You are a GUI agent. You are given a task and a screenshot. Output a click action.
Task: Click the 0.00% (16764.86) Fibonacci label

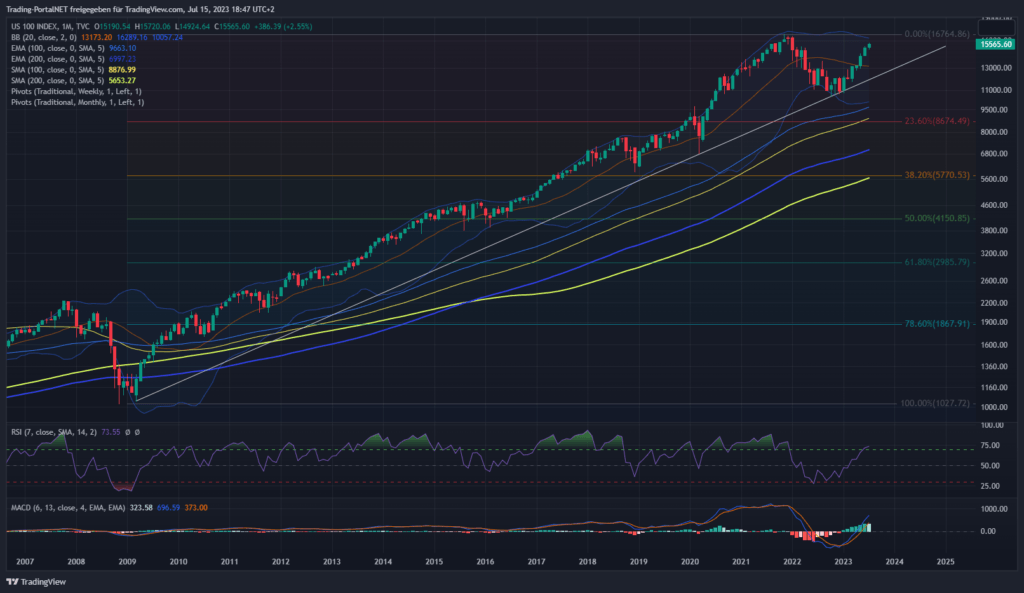[937, 34]
